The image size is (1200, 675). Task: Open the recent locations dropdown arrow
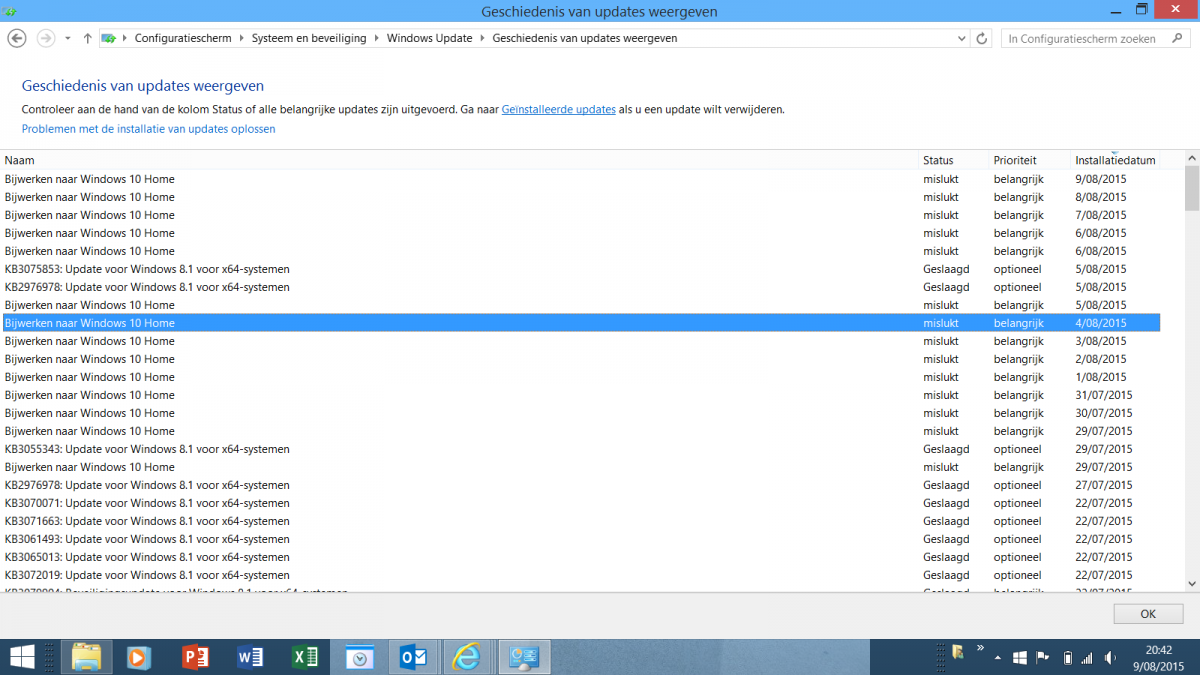(68, 38)
